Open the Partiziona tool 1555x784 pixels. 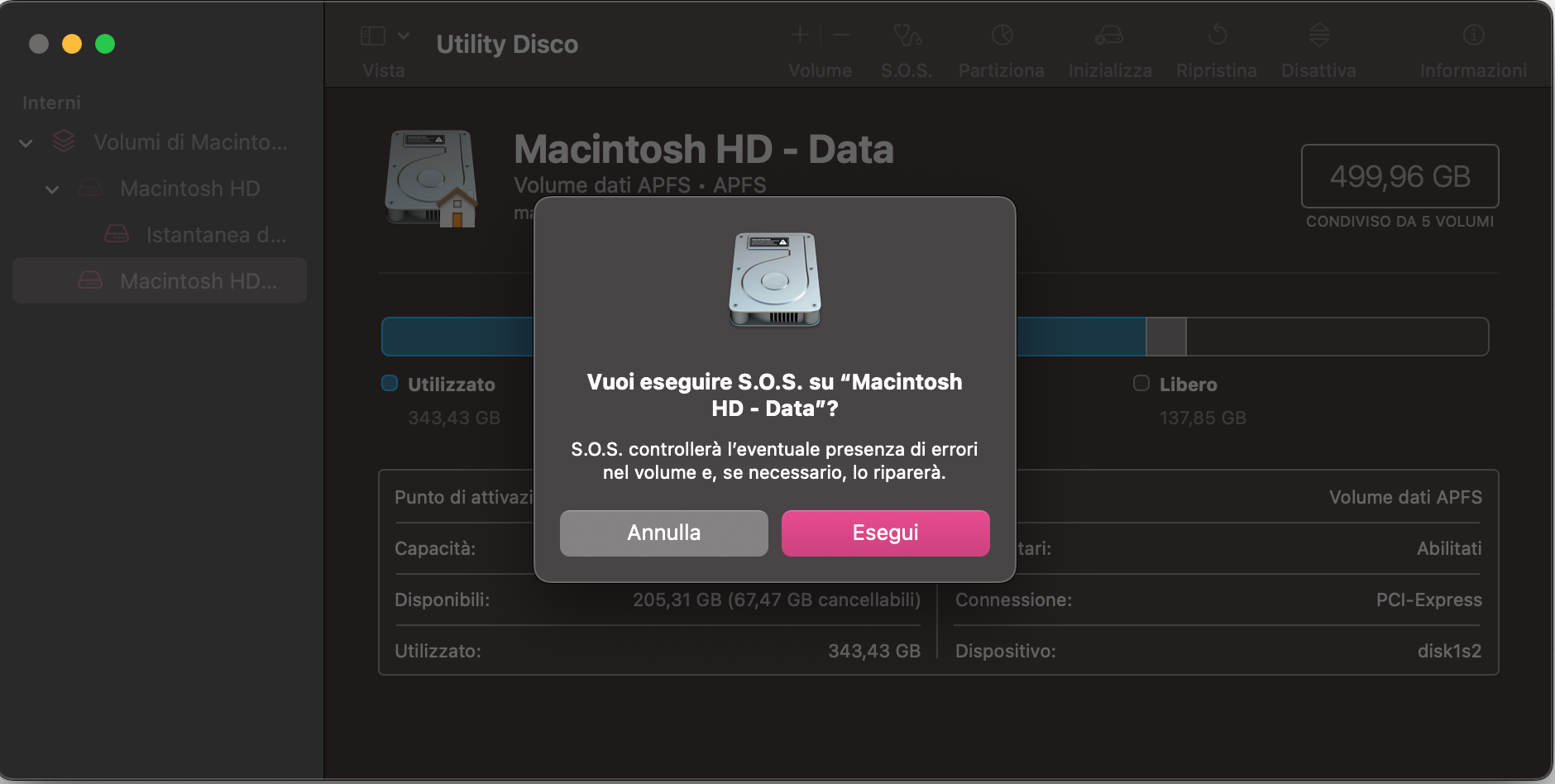[1001, 45]
